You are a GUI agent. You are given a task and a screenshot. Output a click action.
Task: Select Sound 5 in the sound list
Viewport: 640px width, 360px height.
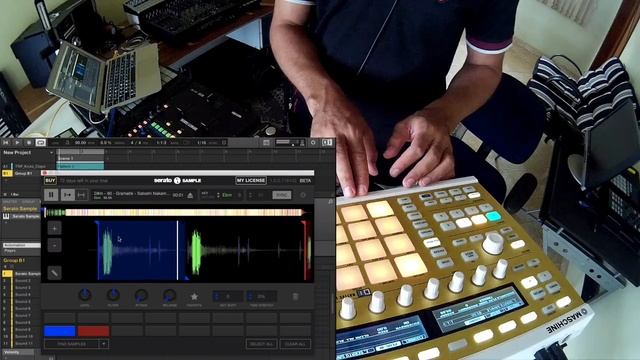22,302
